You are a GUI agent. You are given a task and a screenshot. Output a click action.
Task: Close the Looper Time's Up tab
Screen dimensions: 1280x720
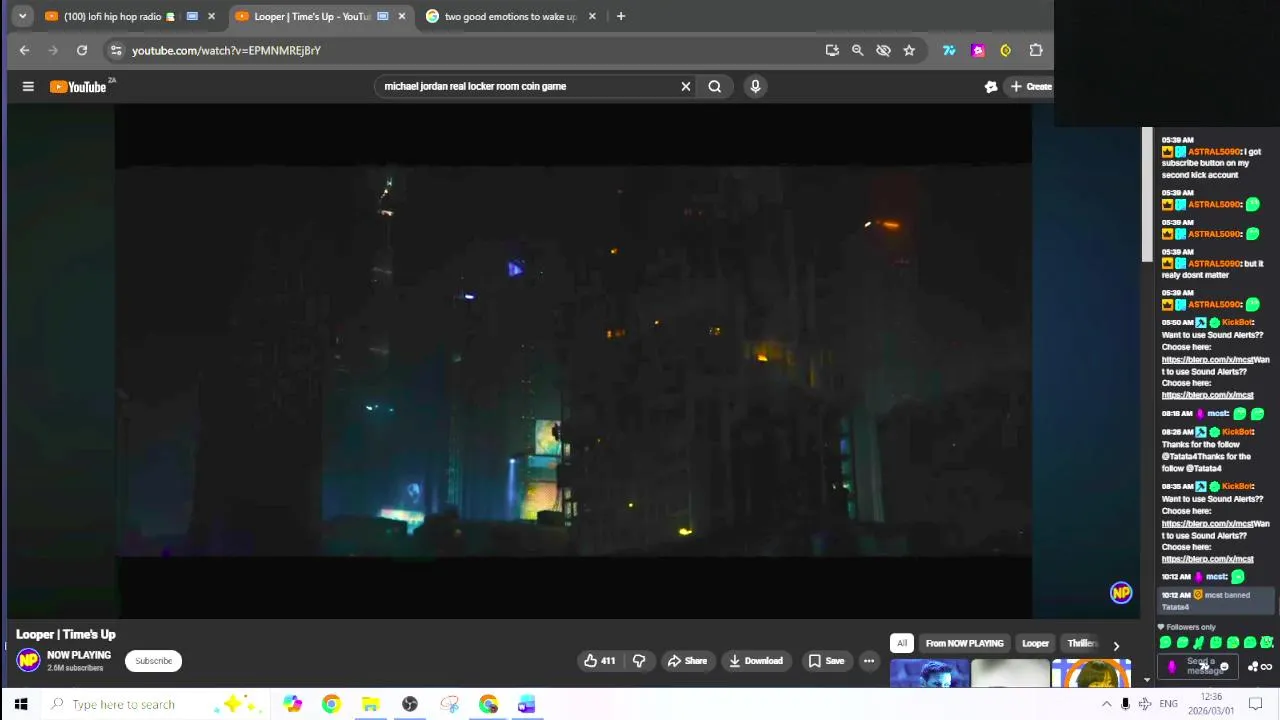402,16
